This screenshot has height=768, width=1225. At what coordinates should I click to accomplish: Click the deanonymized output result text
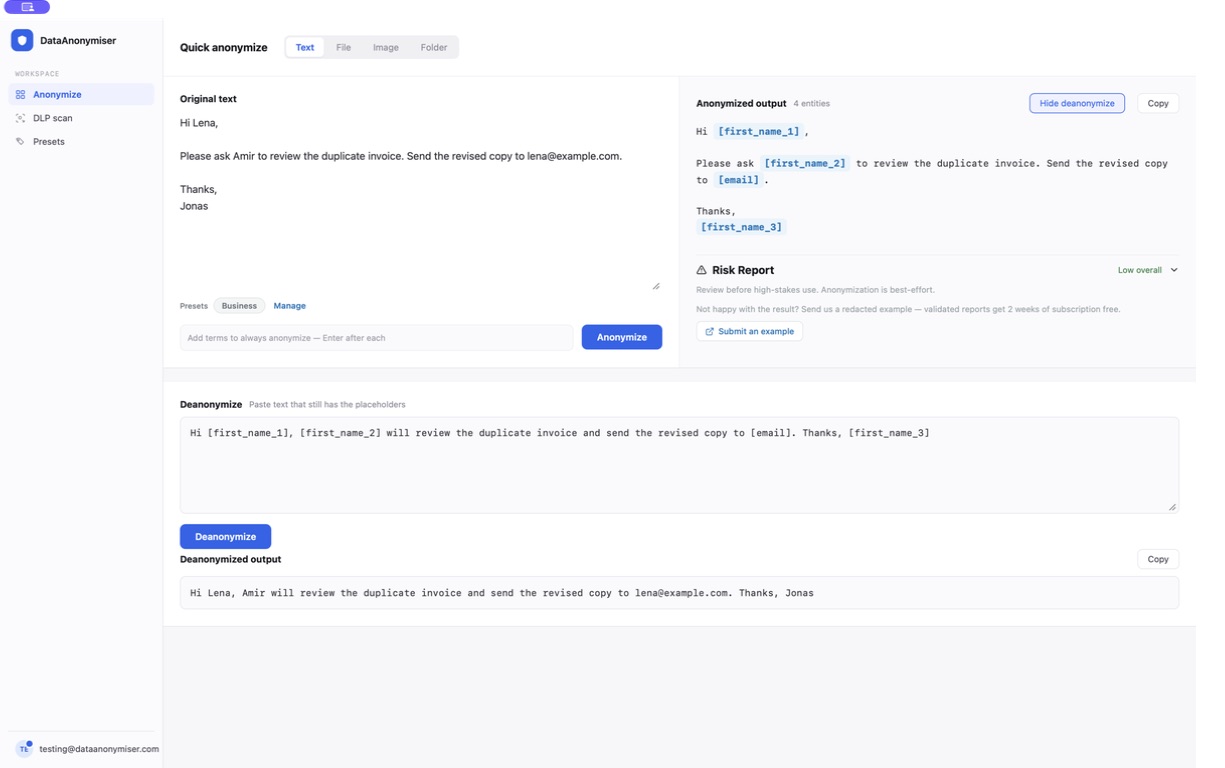pos(502,593)
